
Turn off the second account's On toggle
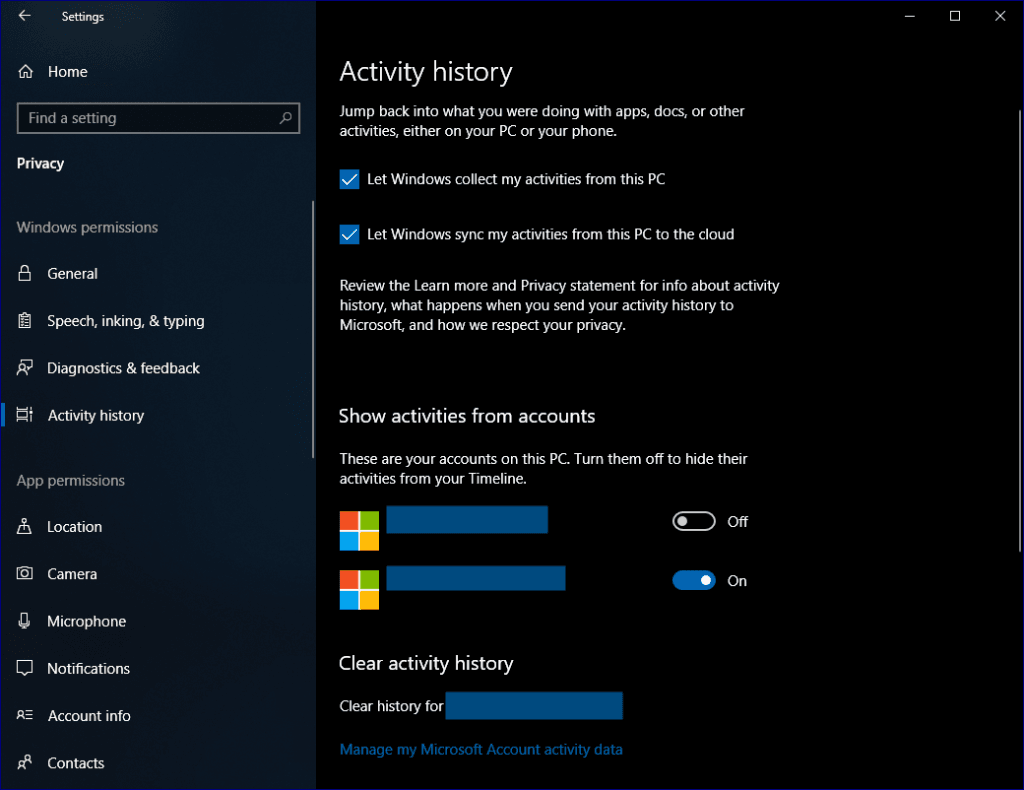(x=694, y=580)
